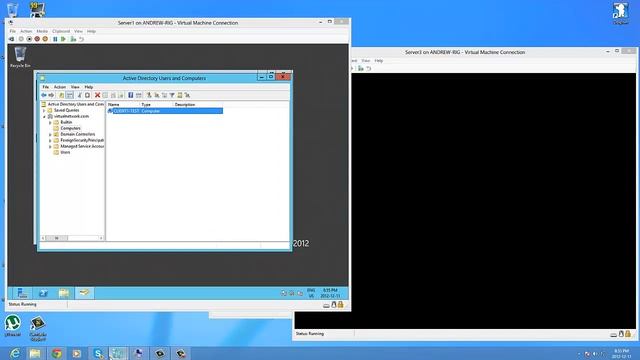Open the Help menu in Active Directory window
Image resolution: width=640 pixels, height=360 pixels.
(x=89, y=87)
